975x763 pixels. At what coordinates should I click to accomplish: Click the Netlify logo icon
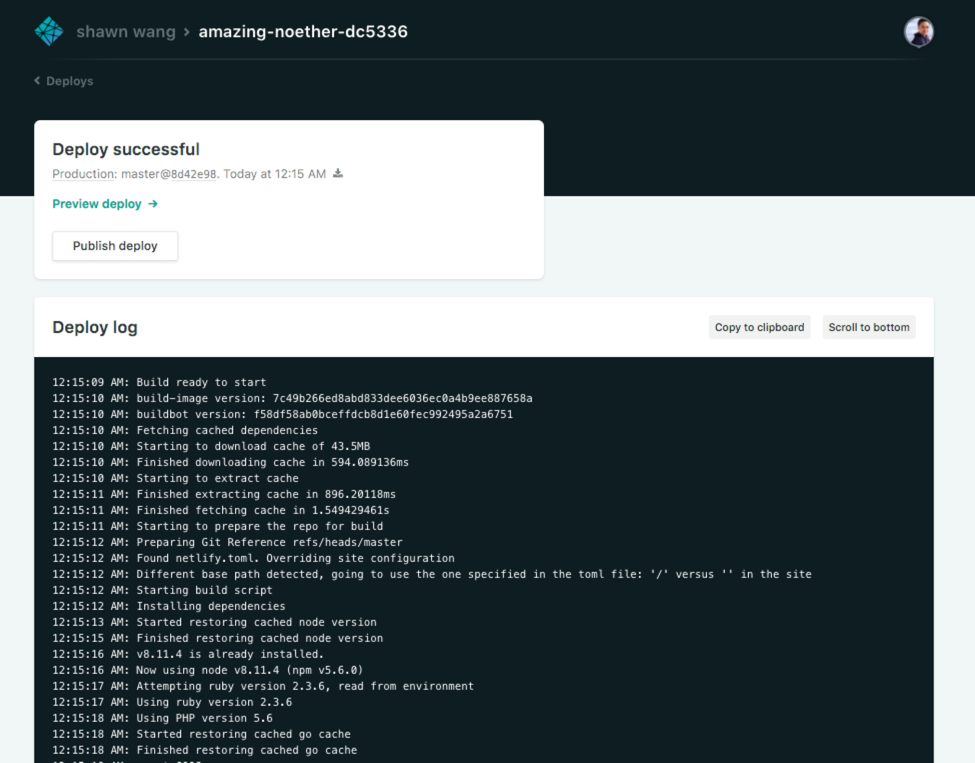pyautogui.click(x=48, y=30)
